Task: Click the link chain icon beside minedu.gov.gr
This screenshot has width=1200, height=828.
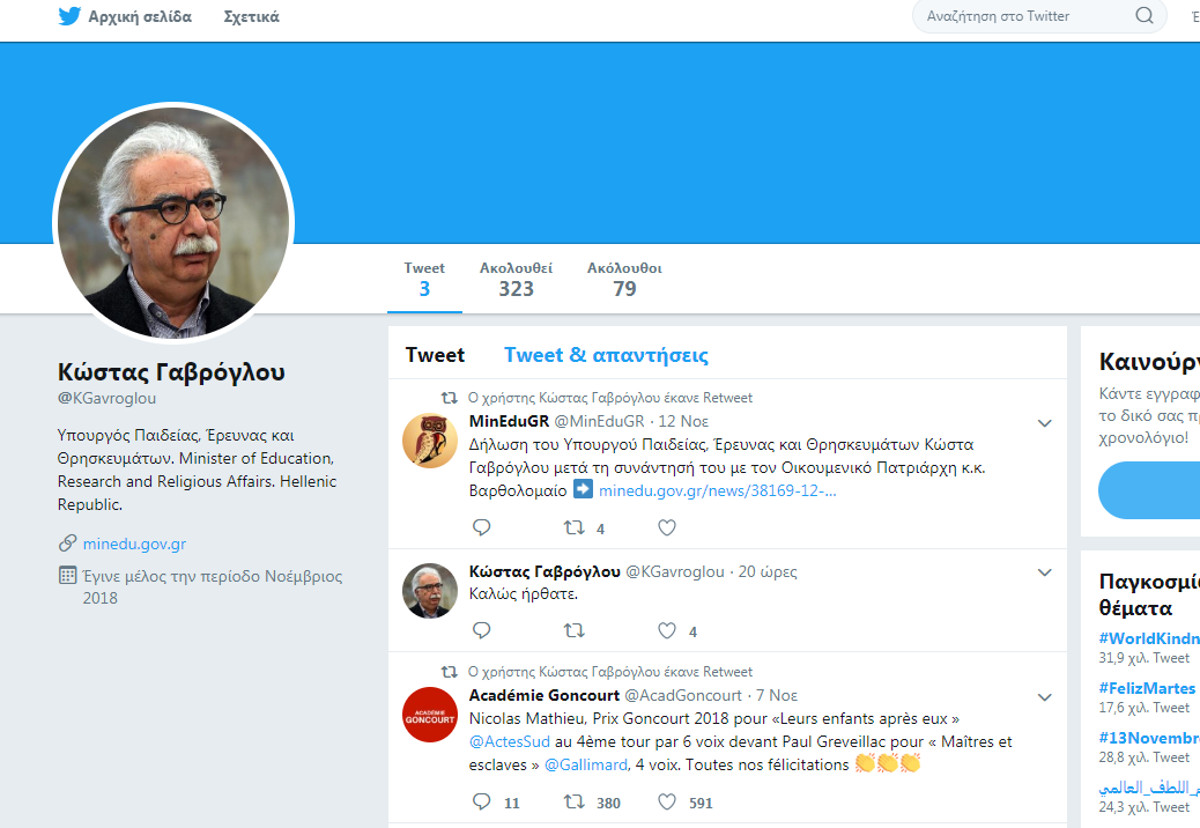Action: [x=67, y=544]
